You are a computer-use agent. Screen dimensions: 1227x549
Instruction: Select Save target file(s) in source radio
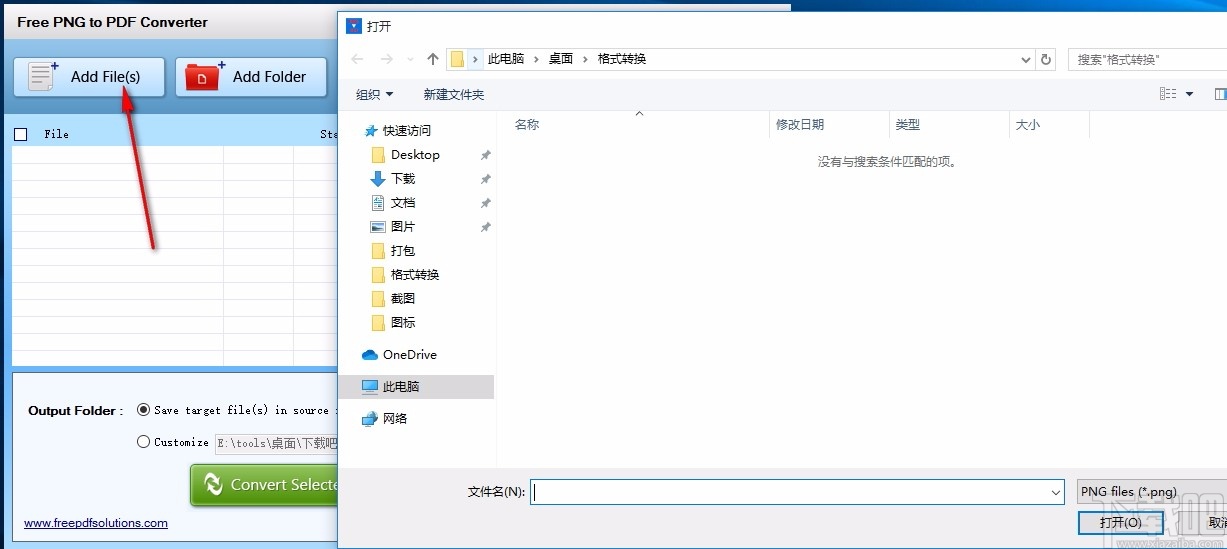click(x=143, y=410)
